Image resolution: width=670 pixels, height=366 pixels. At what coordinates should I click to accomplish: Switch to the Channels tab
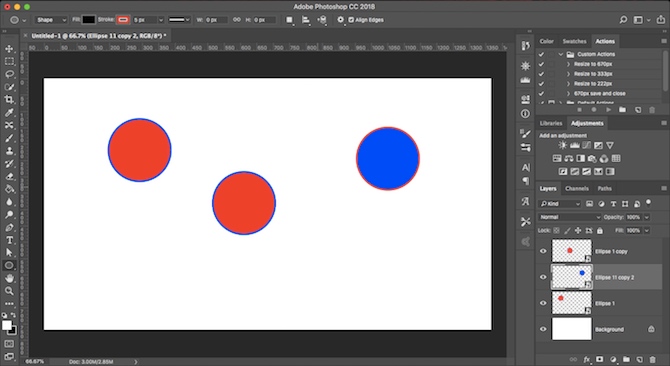click(x=576, y=188)
